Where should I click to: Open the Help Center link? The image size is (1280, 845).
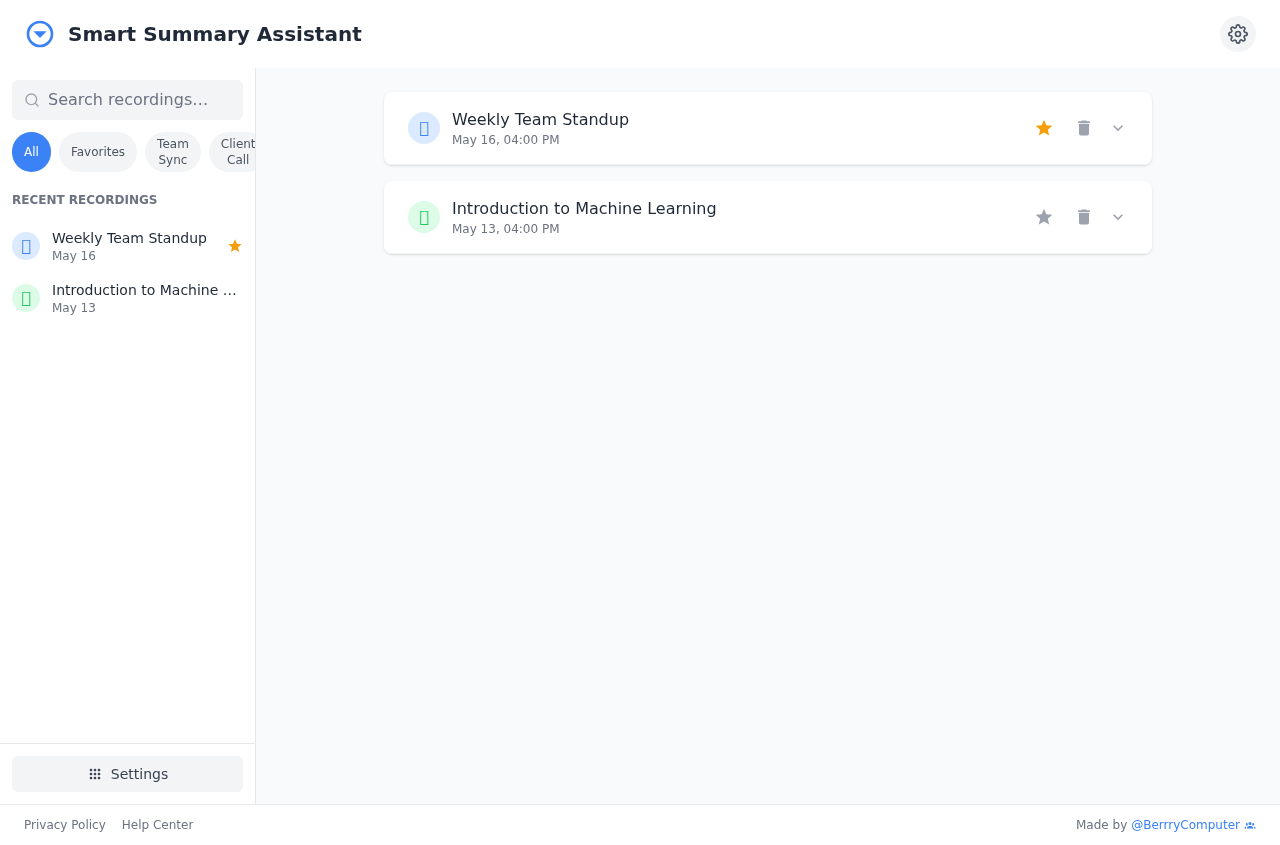pyautogui.click(x=157, y=825)
